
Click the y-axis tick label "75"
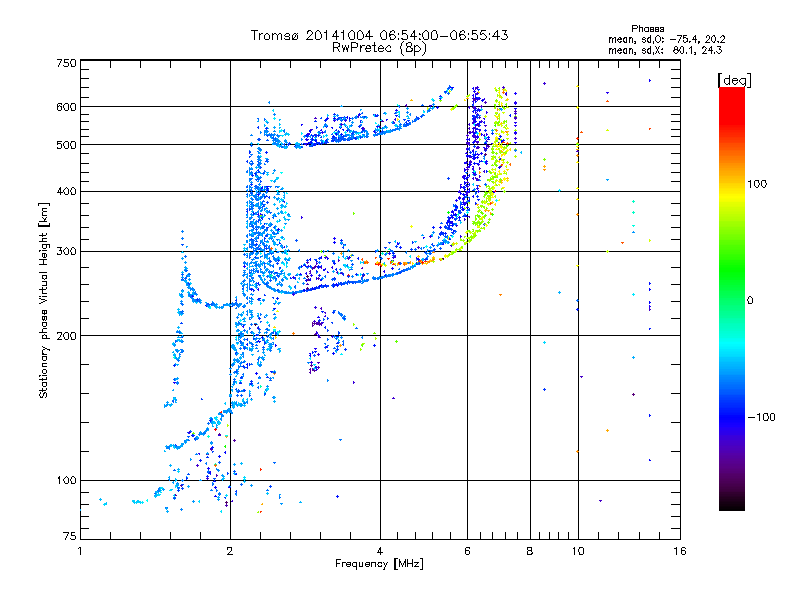click(70, 536)
